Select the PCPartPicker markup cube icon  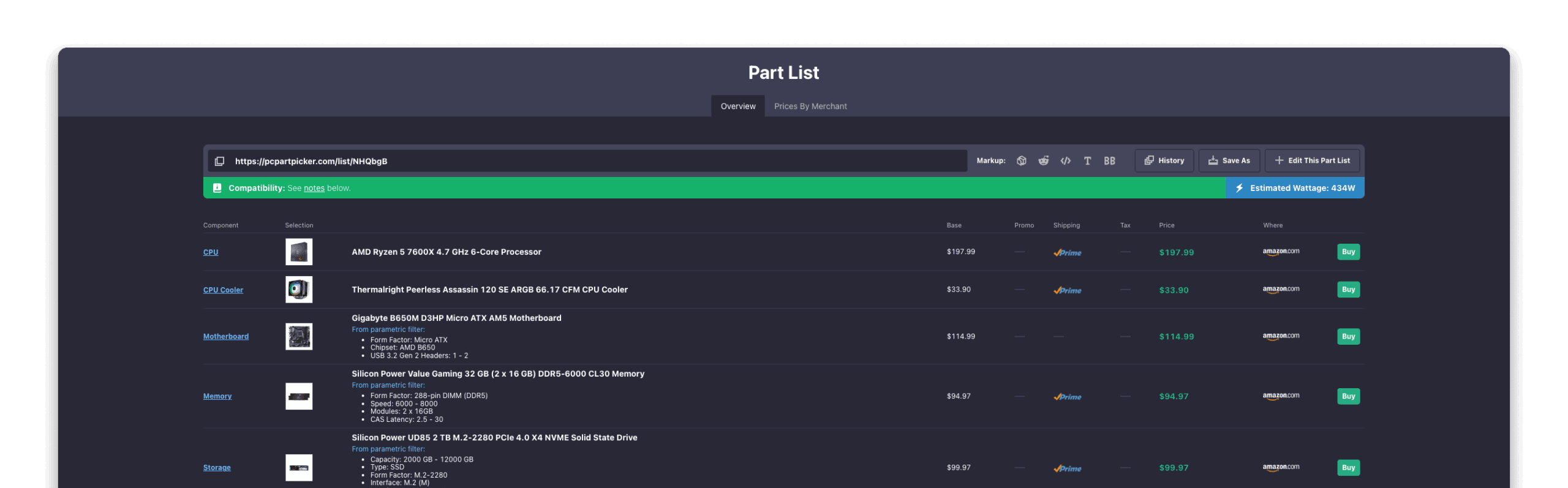1021,161
